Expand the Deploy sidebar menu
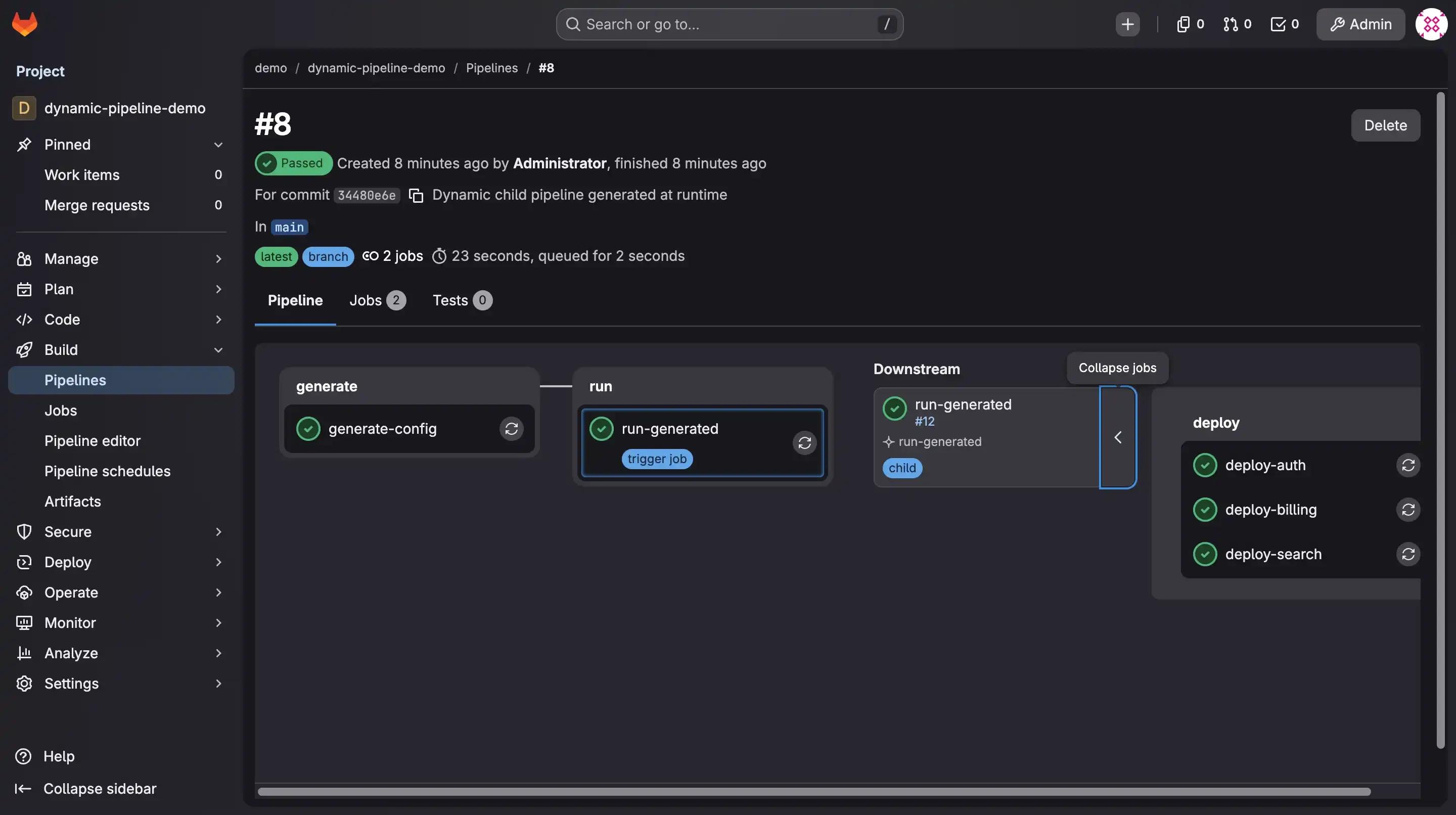The height and width of the screenshot is (815, 1456). click(x=121, y=562)
